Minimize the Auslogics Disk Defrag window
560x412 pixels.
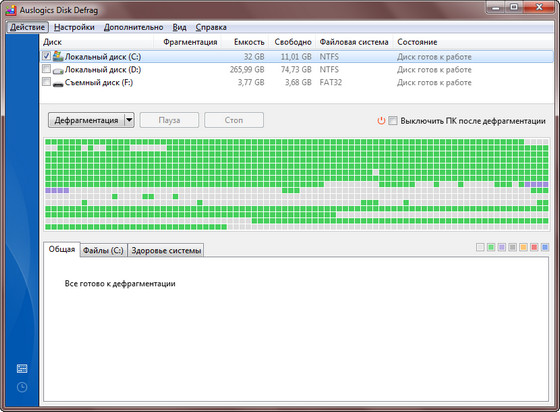point(496,7)
